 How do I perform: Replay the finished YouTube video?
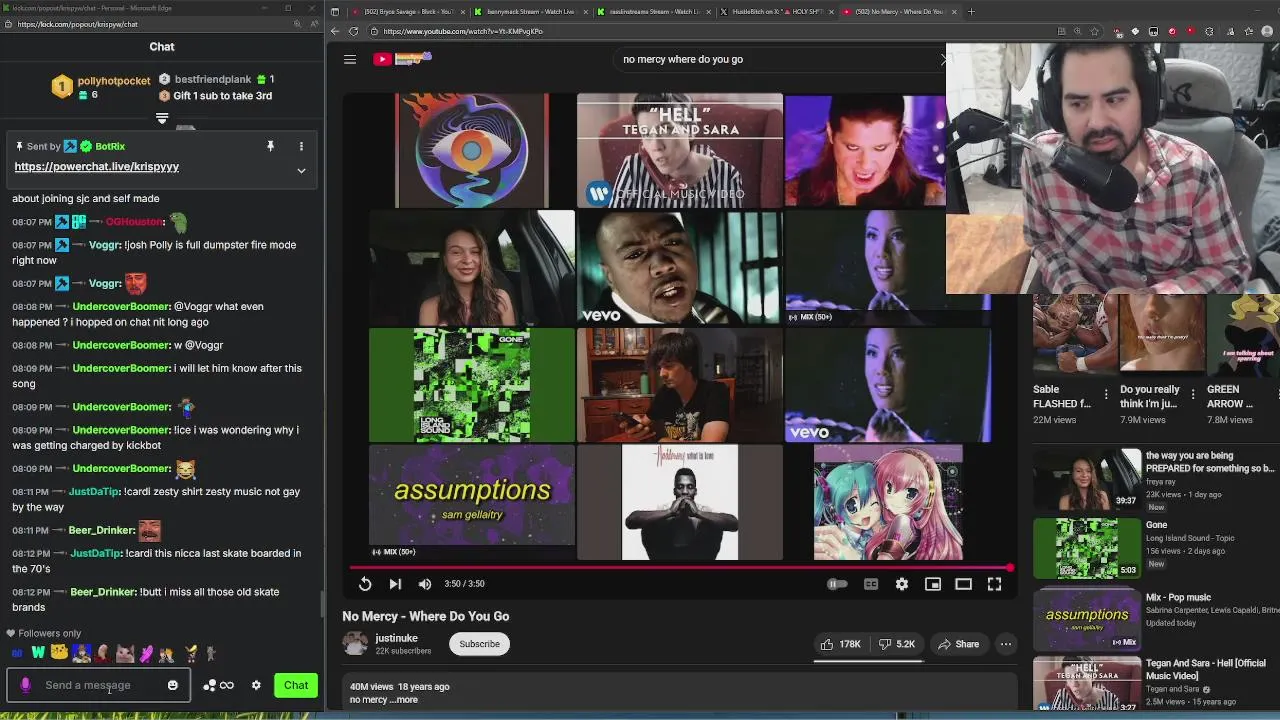365,584
